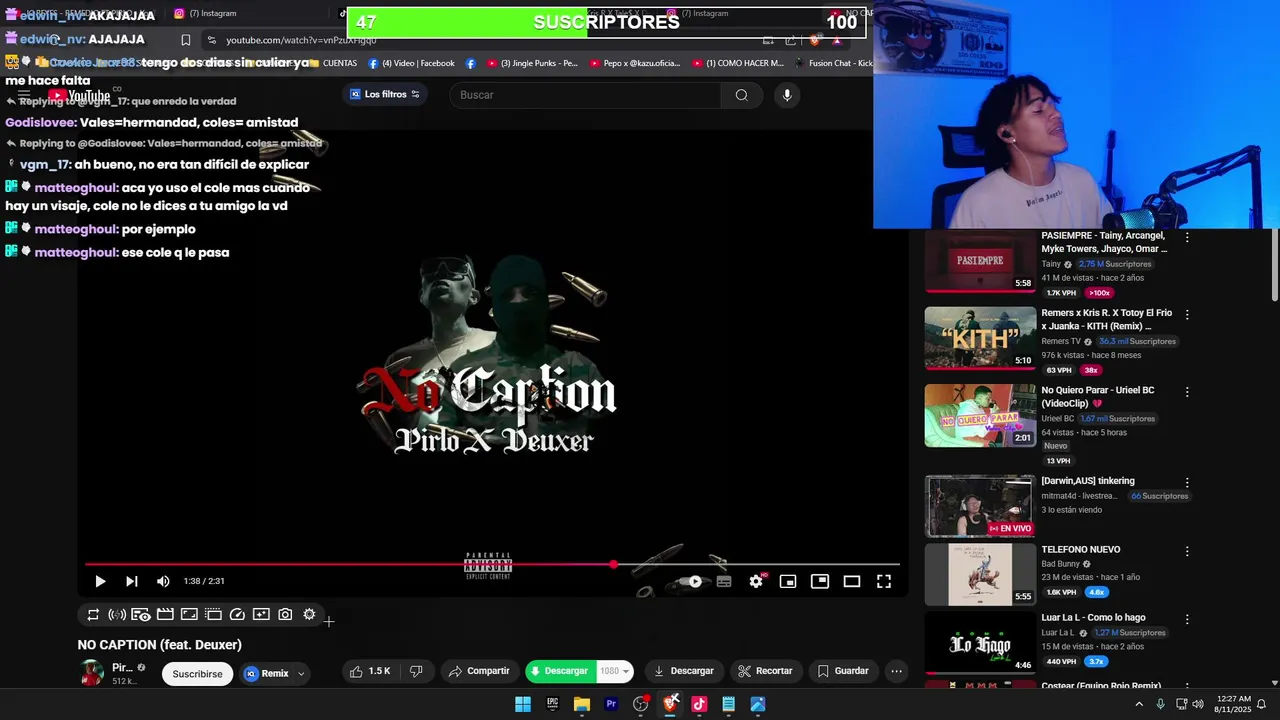This screenshot has height=720, width=1280.
Task: Click the film clapper icon below player
Action: [x=165, y=615]
